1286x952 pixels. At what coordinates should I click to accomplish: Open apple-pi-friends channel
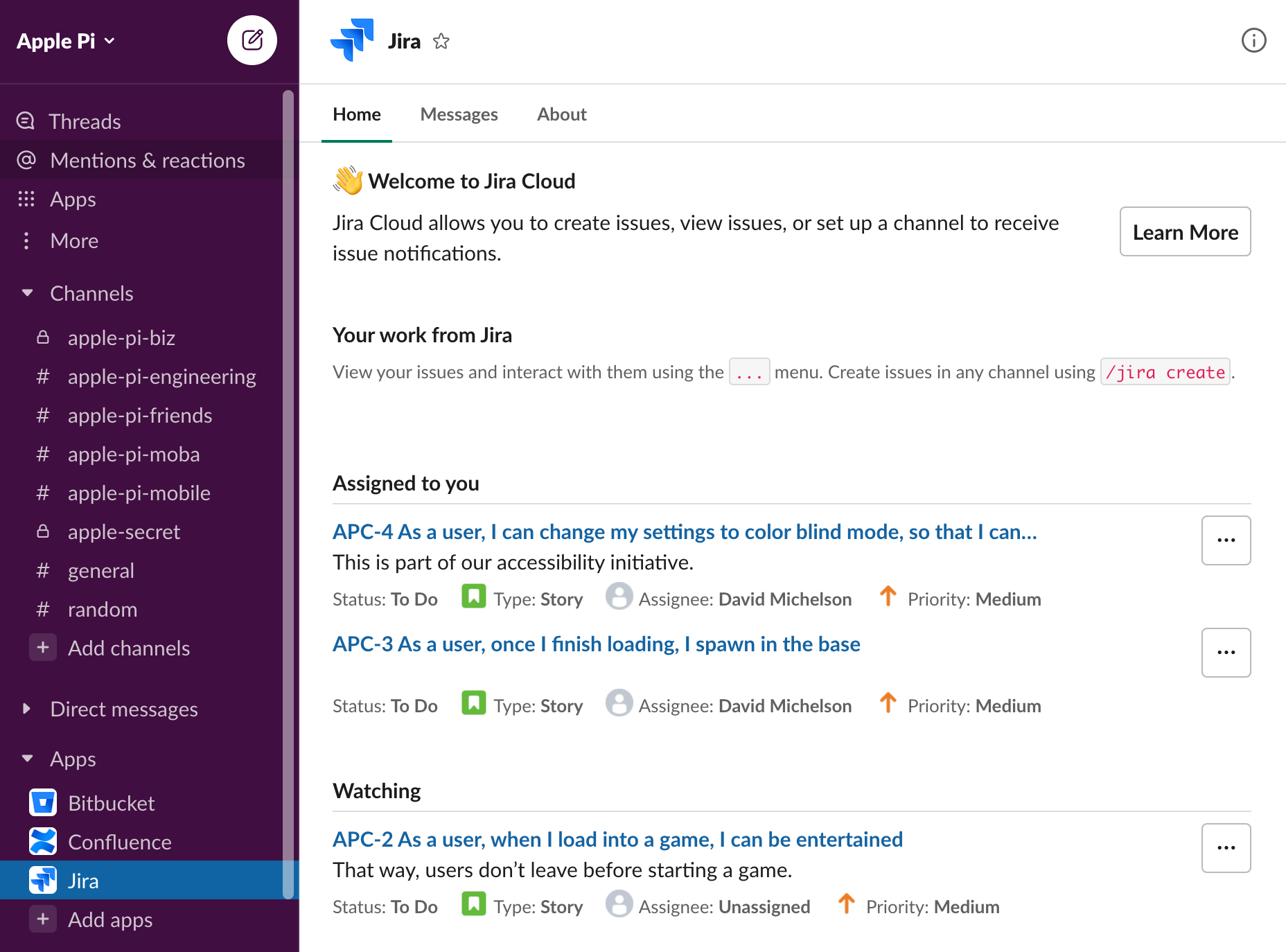[141, 415]
